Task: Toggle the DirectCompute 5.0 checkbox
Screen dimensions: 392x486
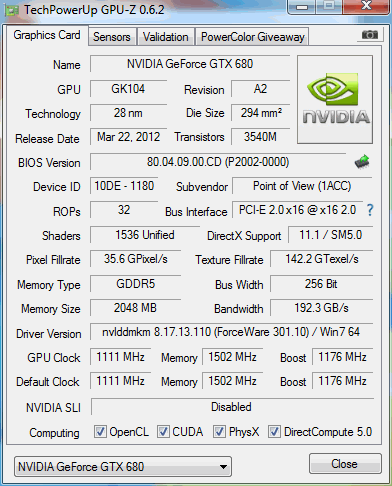Action: [x=274, y=431]
